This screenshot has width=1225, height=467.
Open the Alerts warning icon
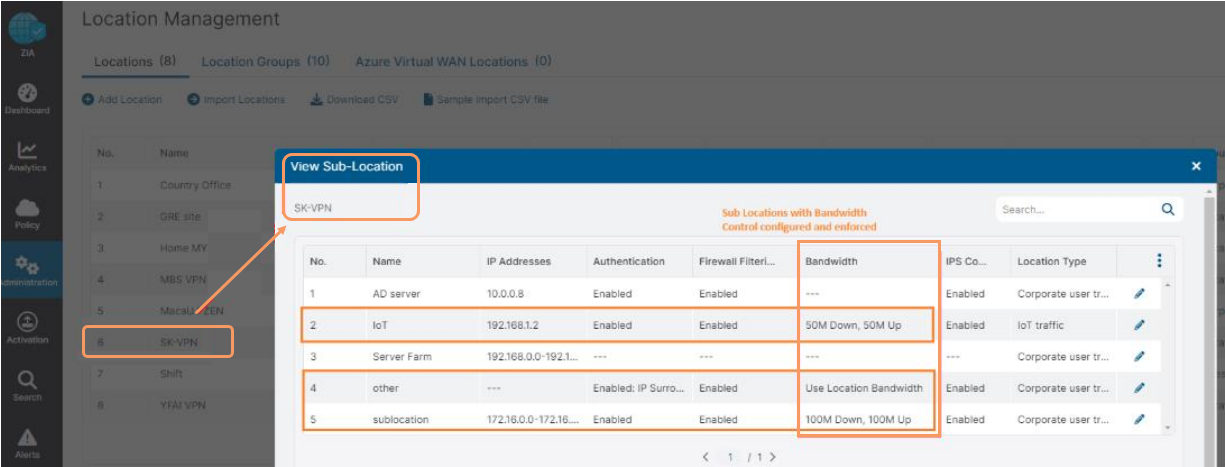point(28,438)
